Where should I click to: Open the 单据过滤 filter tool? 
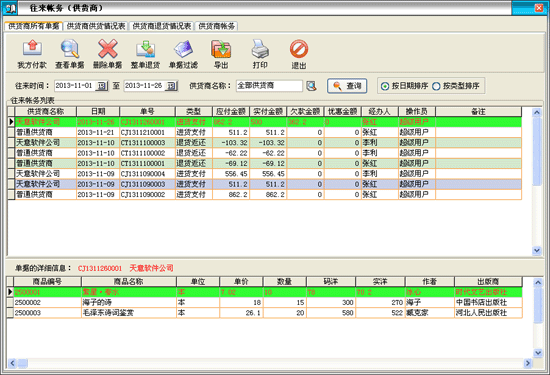coord(183,49)
